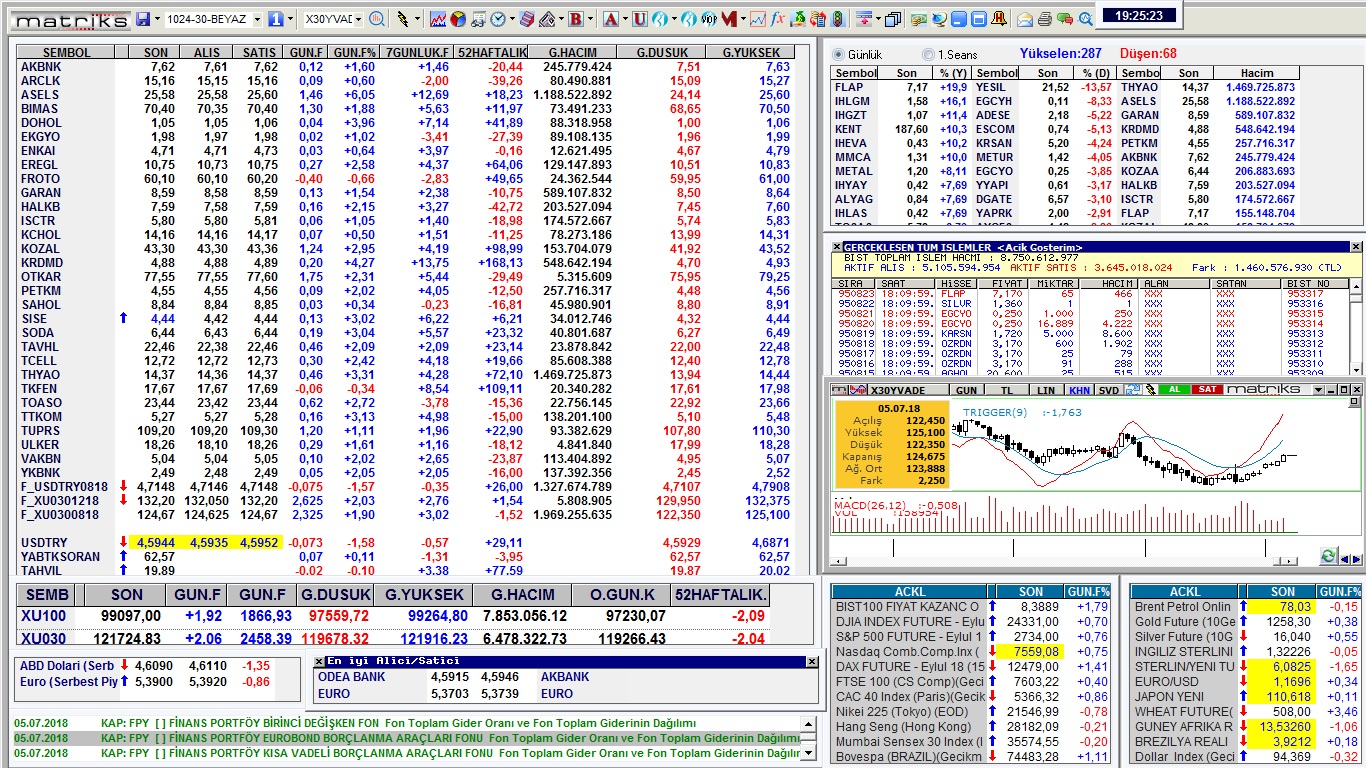
Task: Click the USDTRY row in main table
Action: point(405,542)
